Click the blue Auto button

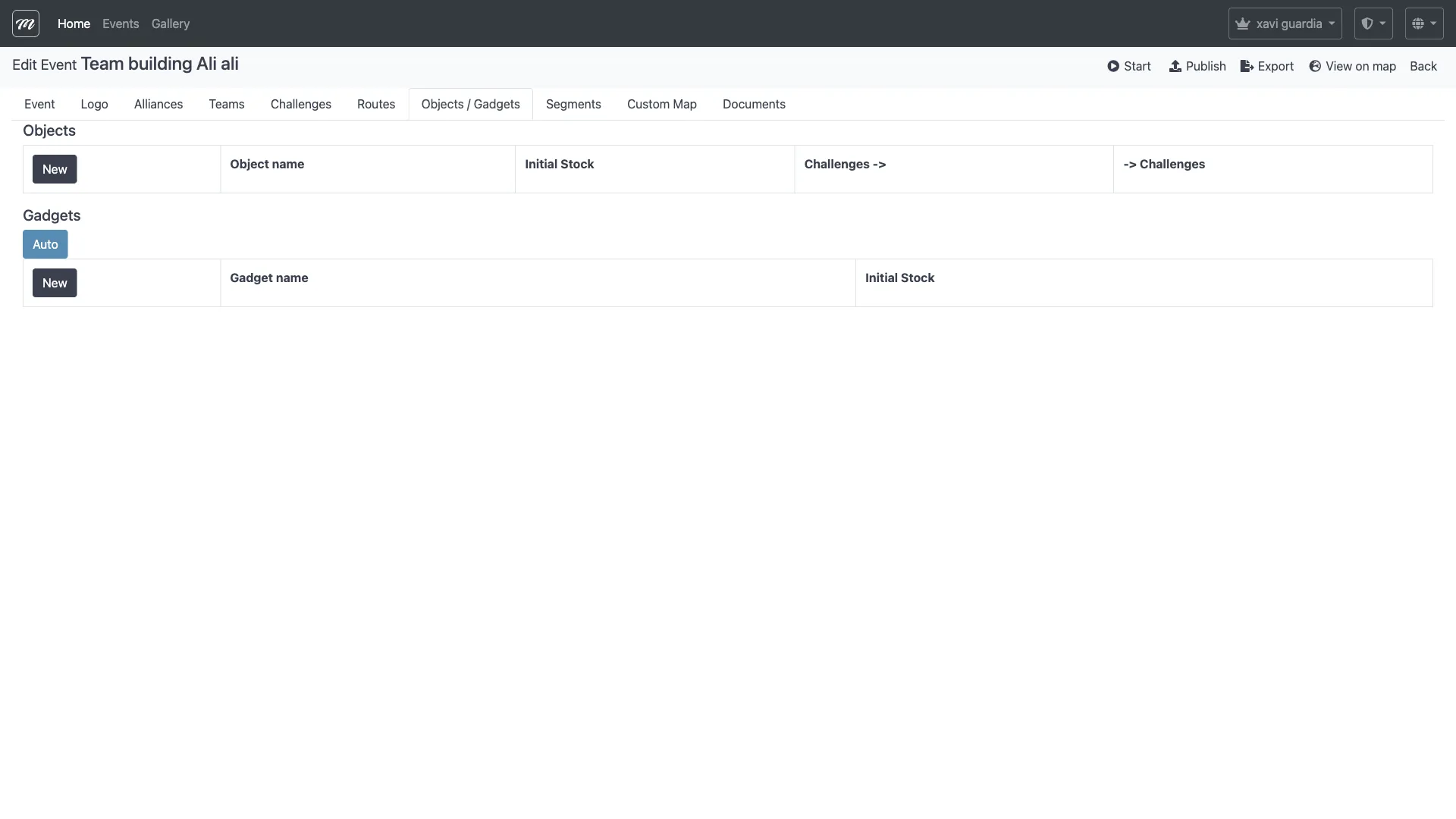[x=45, y=244]
